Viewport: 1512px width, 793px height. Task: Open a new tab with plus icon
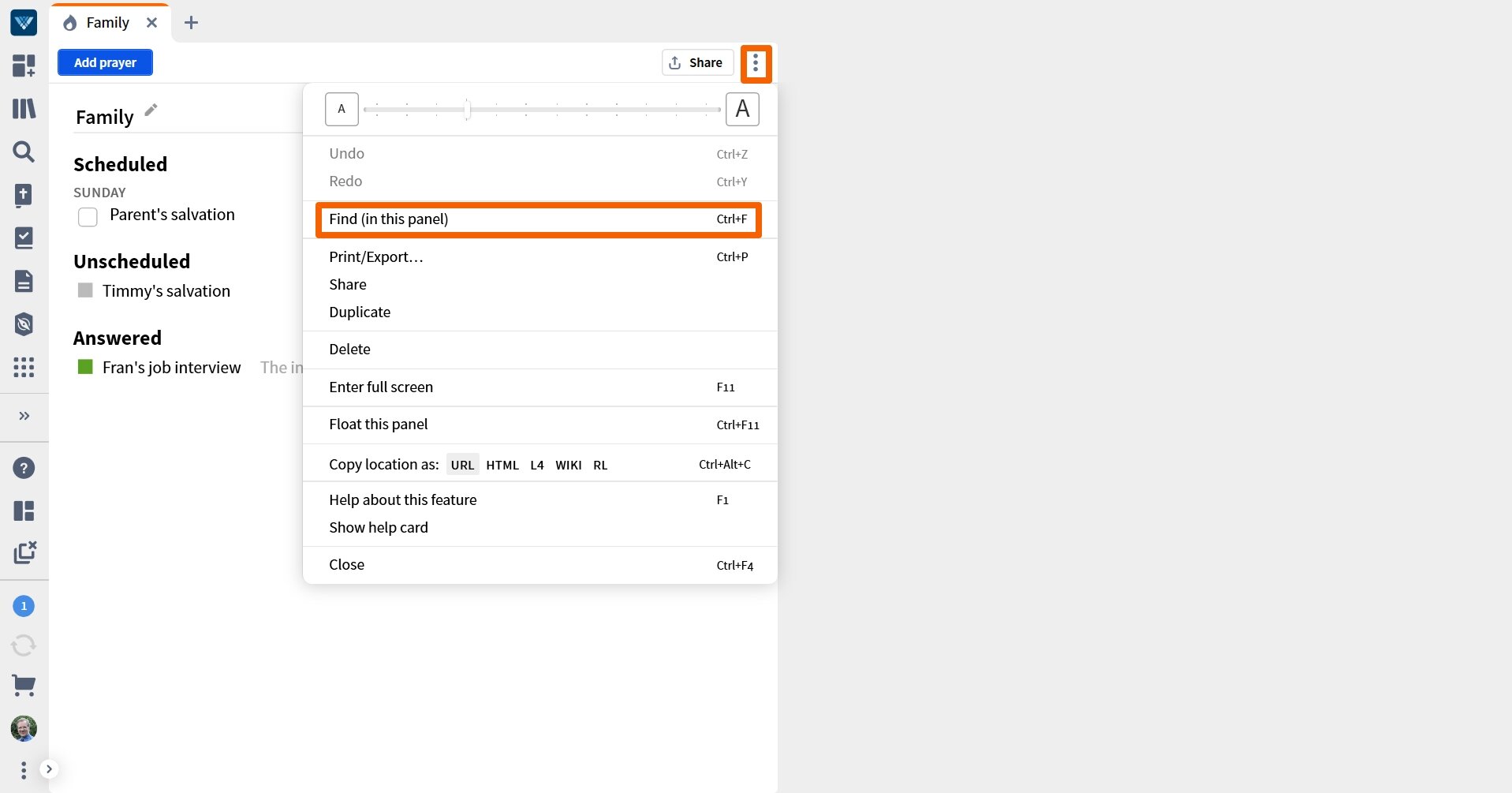pyautogui.click(x=191, y=23)
